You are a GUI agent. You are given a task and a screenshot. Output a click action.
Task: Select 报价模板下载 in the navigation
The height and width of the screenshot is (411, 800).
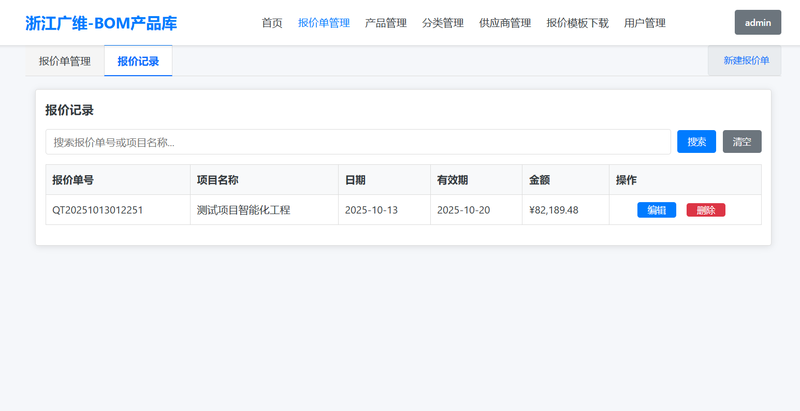[x=577, y=23]
